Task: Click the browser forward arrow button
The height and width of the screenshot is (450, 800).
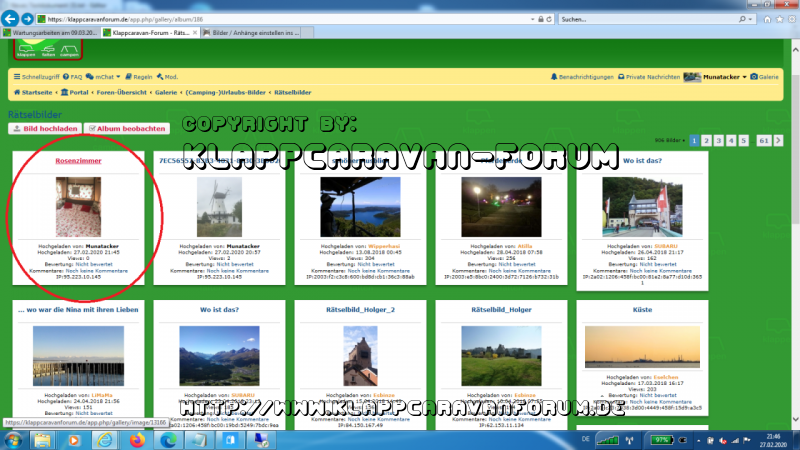Action: (27, 18)
